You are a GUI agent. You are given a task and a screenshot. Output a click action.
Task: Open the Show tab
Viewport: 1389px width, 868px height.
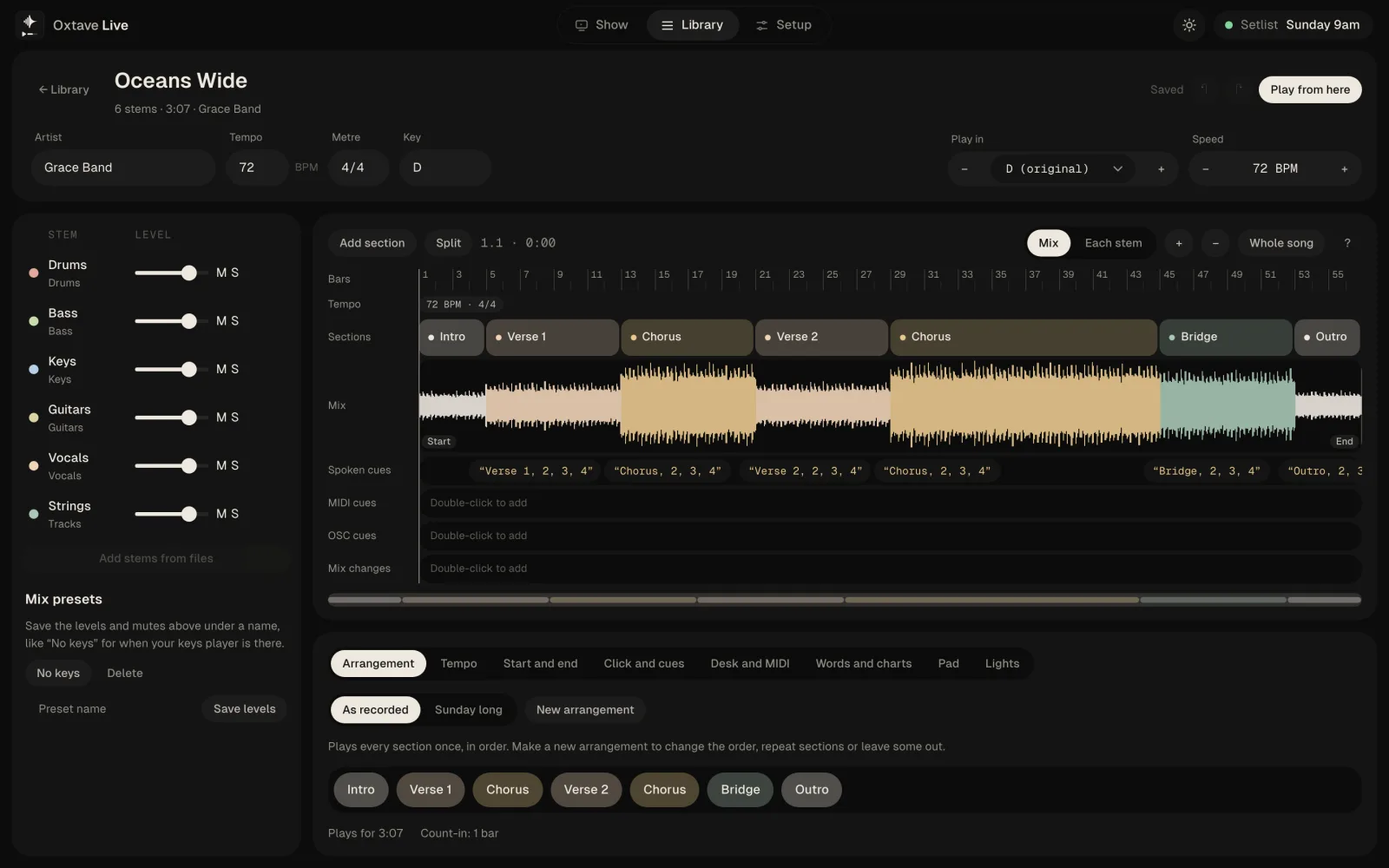point(601,25)
